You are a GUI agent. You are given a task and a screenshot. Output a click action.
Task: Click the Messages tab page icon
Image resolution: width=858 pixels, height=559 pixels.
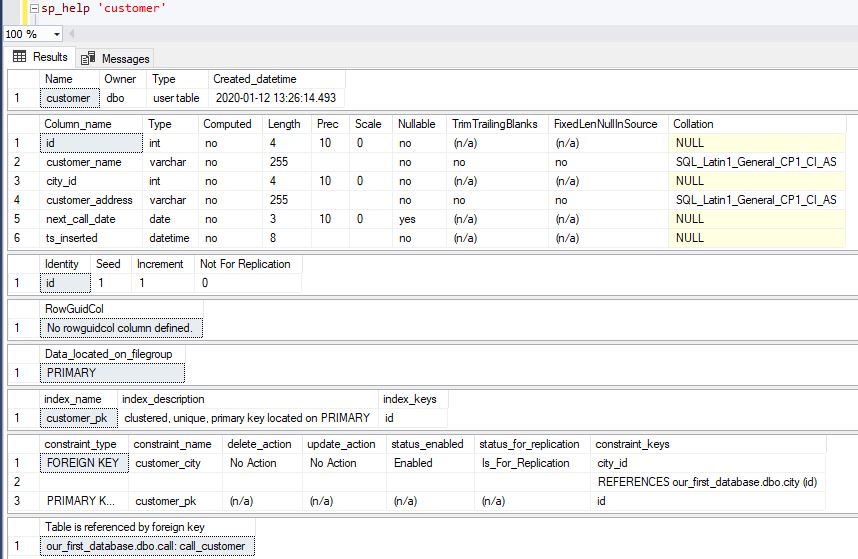click(x=88, y=59)
